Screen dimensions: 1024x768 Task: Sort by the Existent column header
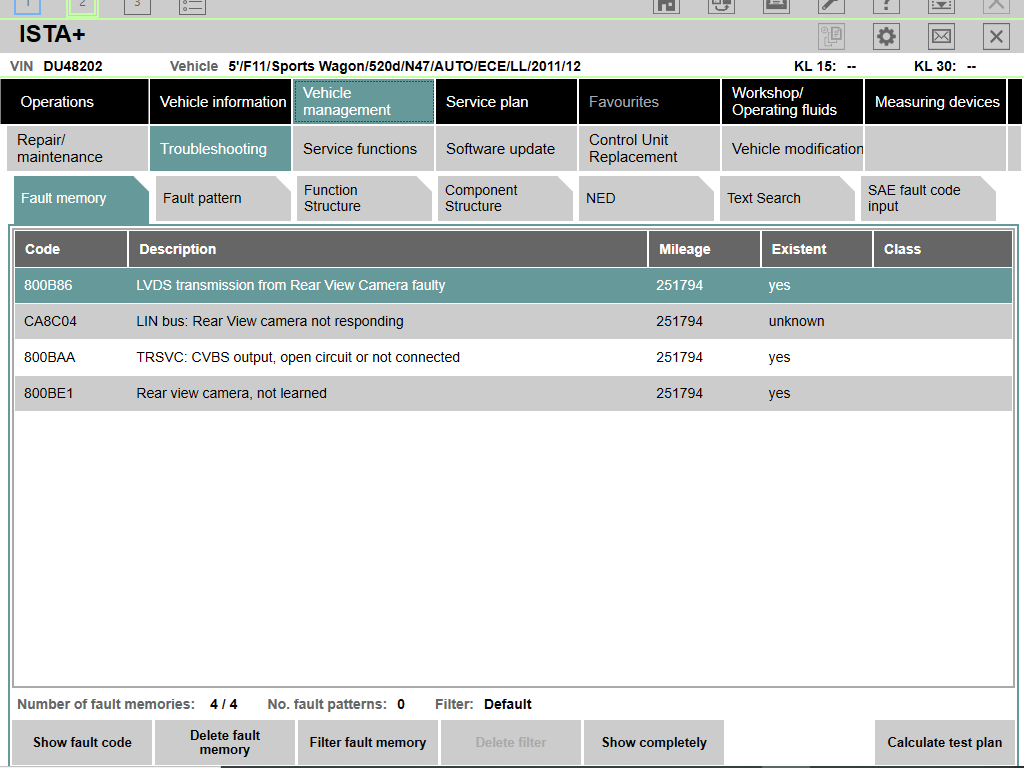pyautogui.click(x=817, y=249)
